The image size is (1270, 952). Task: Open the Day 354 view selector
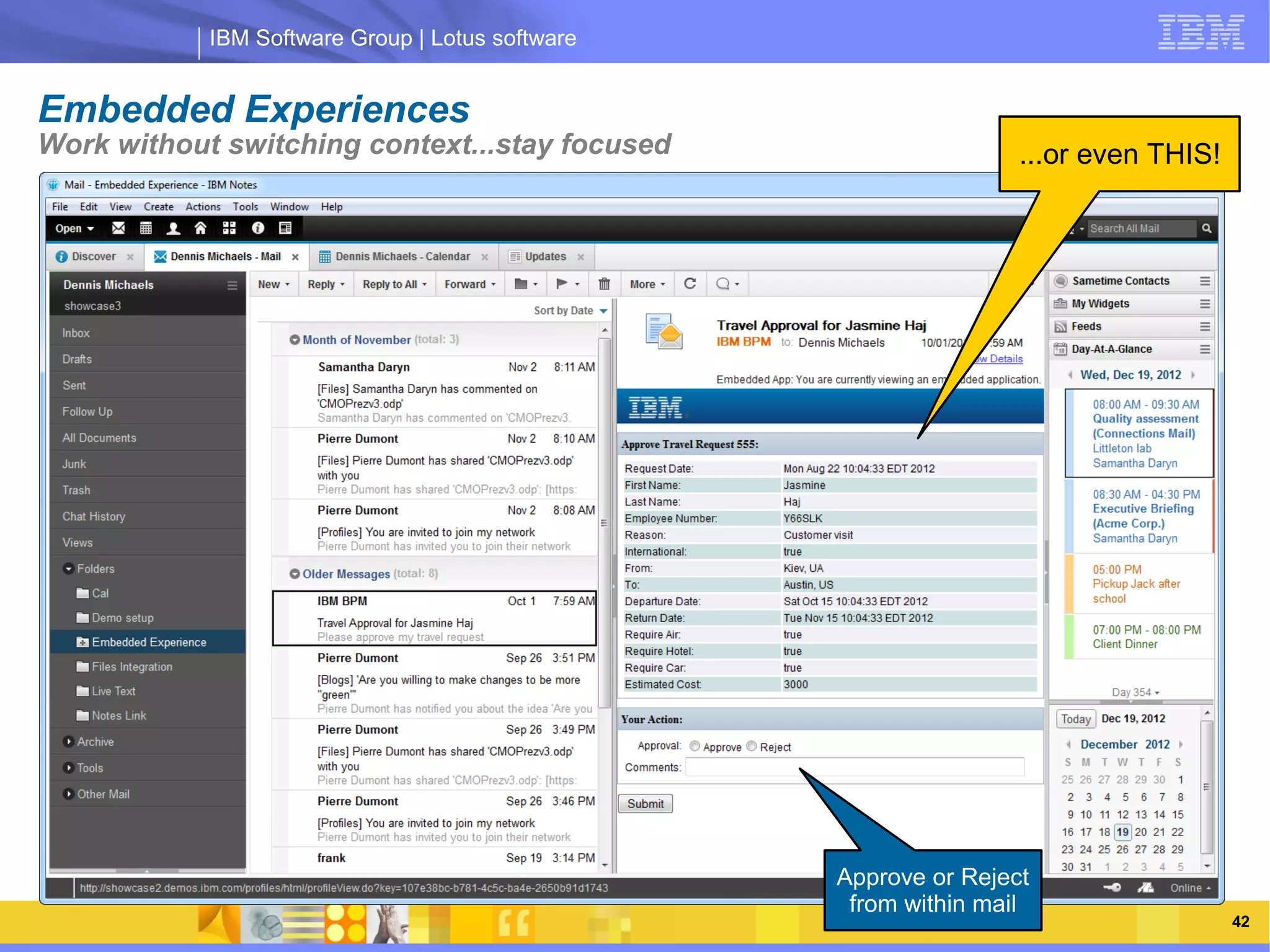tap(1135, 692)
